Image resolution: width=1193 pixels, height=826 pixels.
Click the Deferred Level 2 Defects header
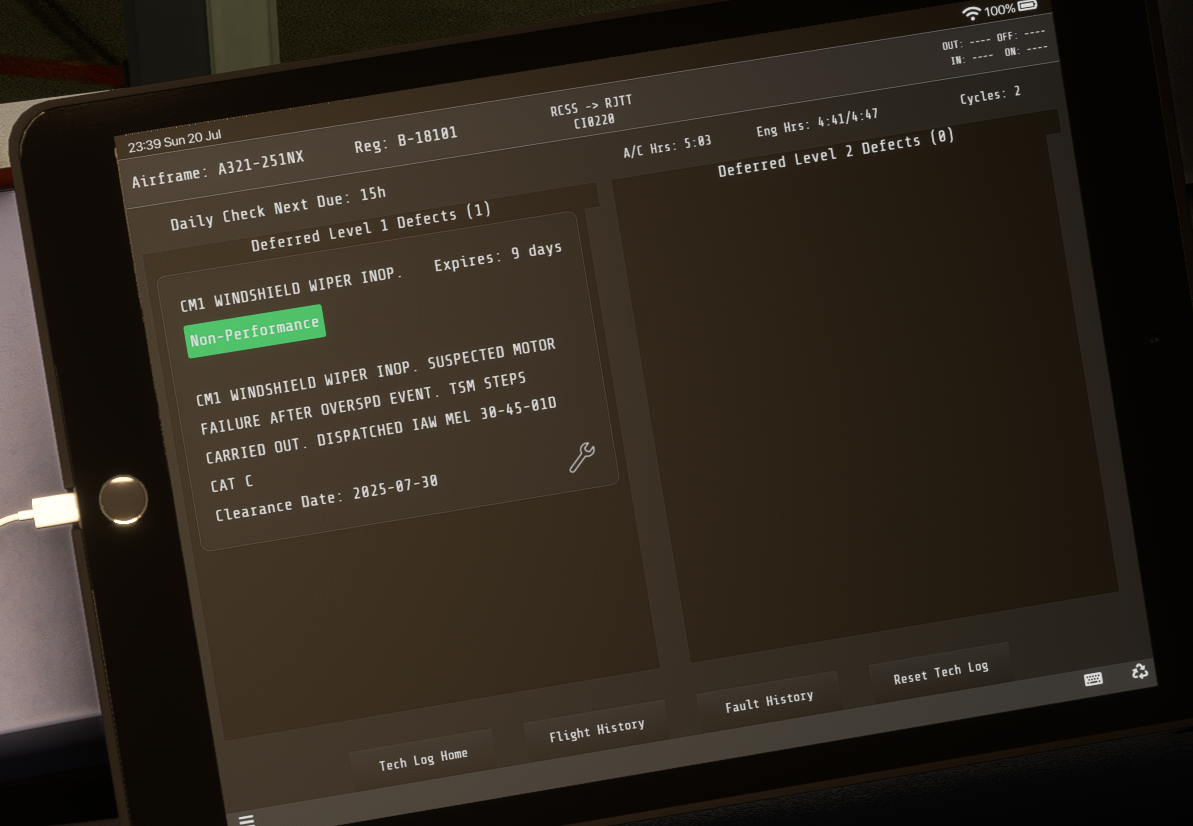[x=835, y=153]
